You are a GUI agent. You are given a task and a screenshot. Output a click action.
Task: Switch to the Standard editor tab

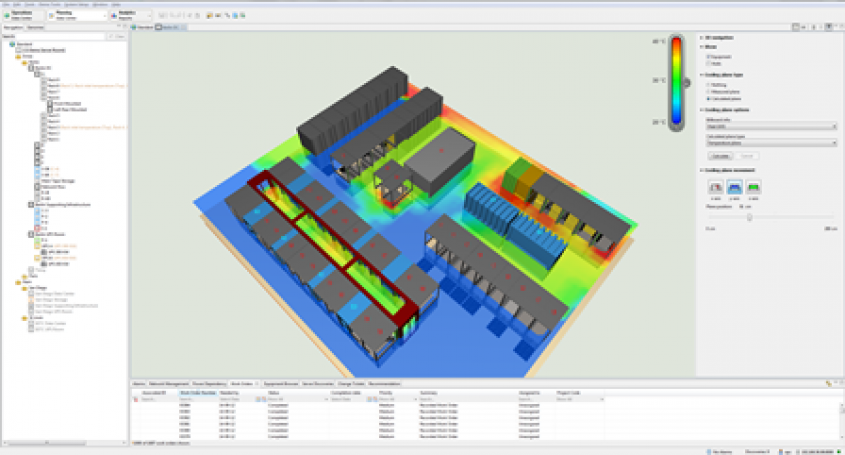[143, 27]
